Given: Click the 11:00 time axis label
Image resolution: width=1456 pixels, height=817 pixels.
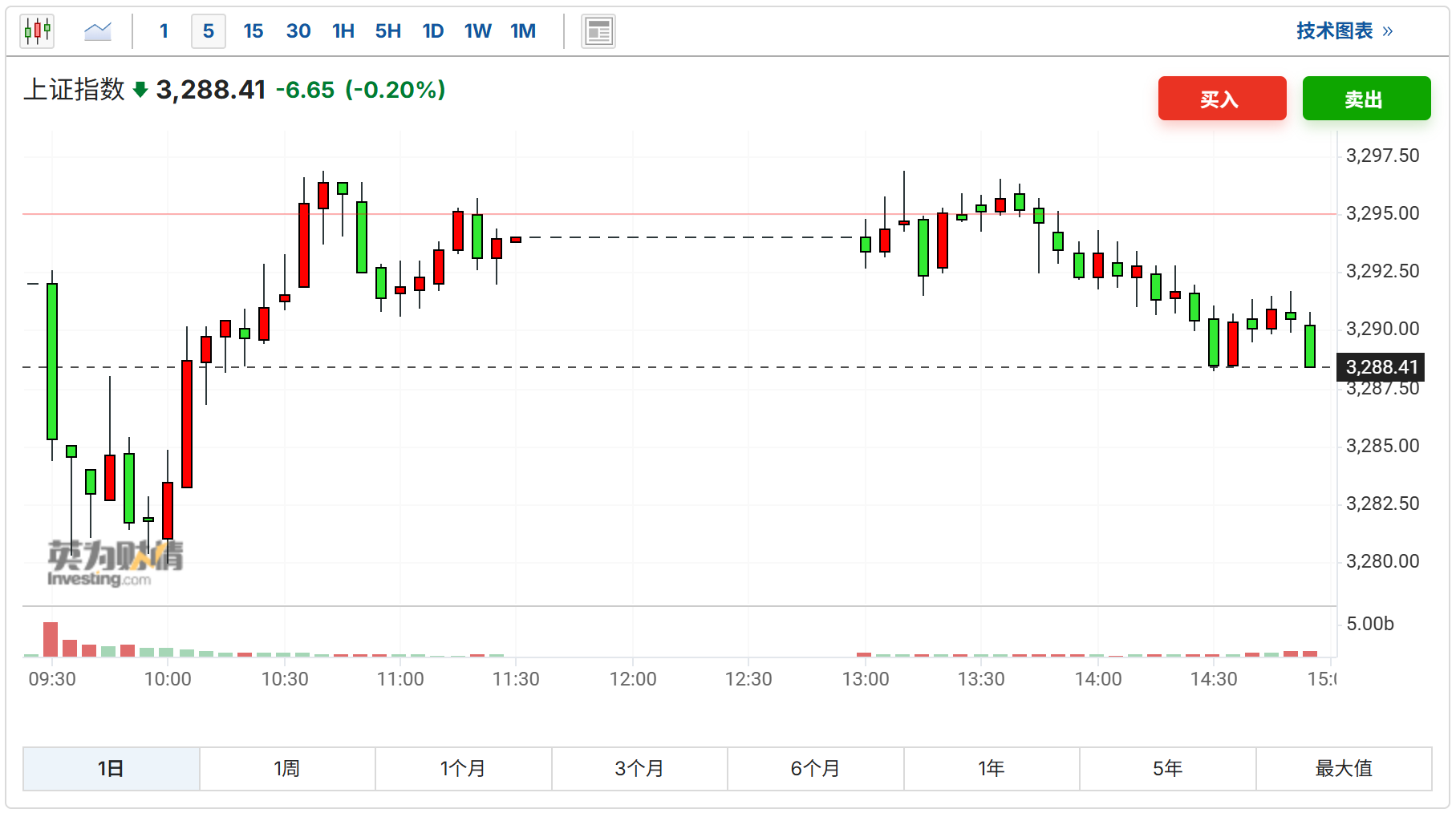Looking at the screenshot, I should pyautogui.click(x=400, y=679).
